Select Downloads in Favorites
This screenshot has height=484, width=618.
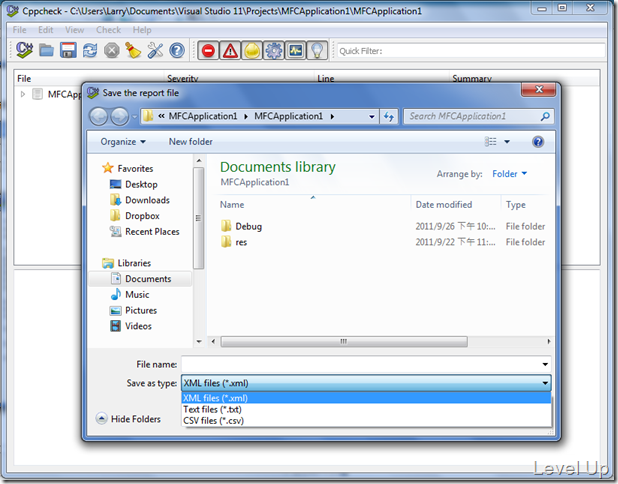[x=147, y=200]
